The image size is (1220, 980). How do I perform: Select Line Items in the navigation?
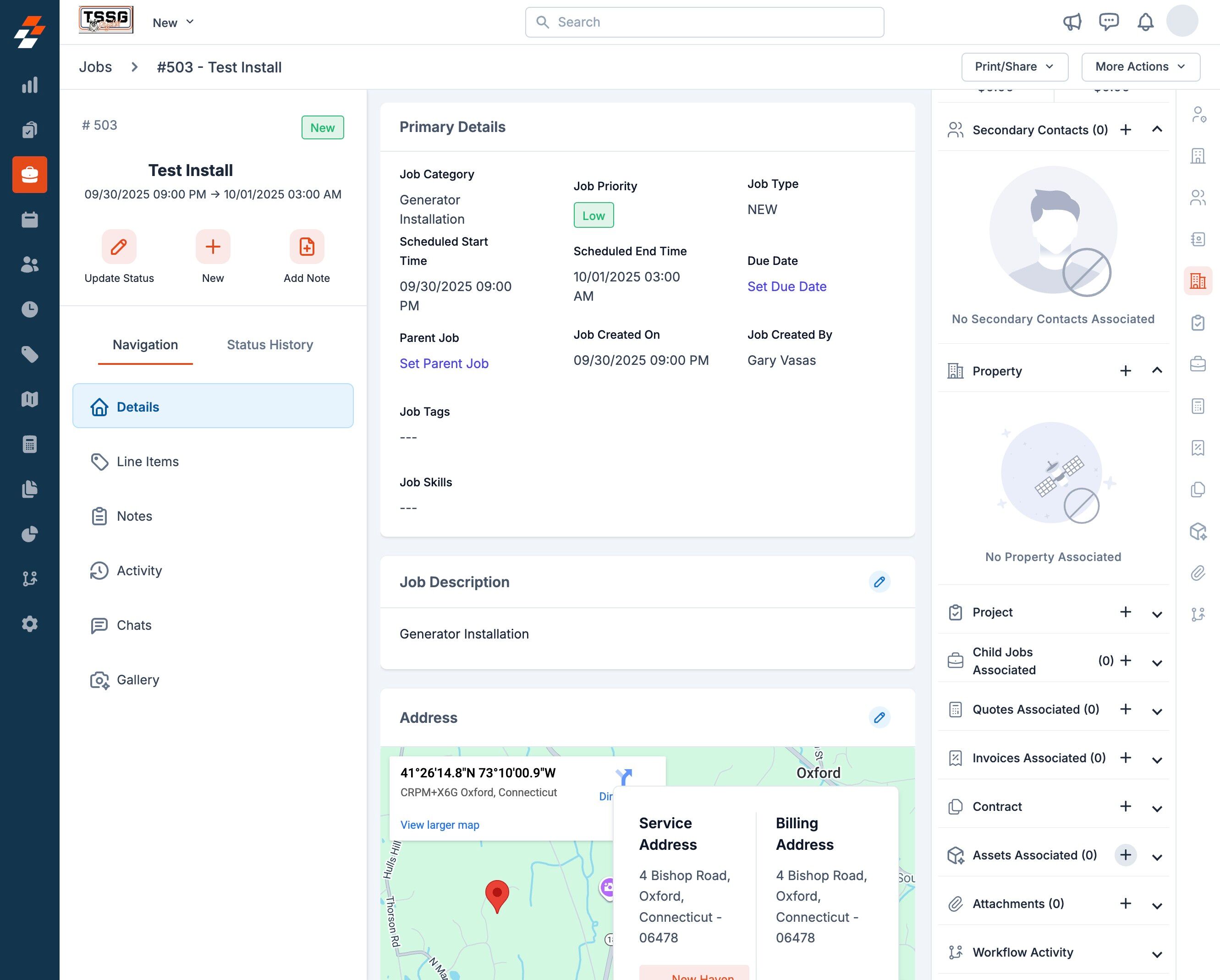tap(147, 461)
